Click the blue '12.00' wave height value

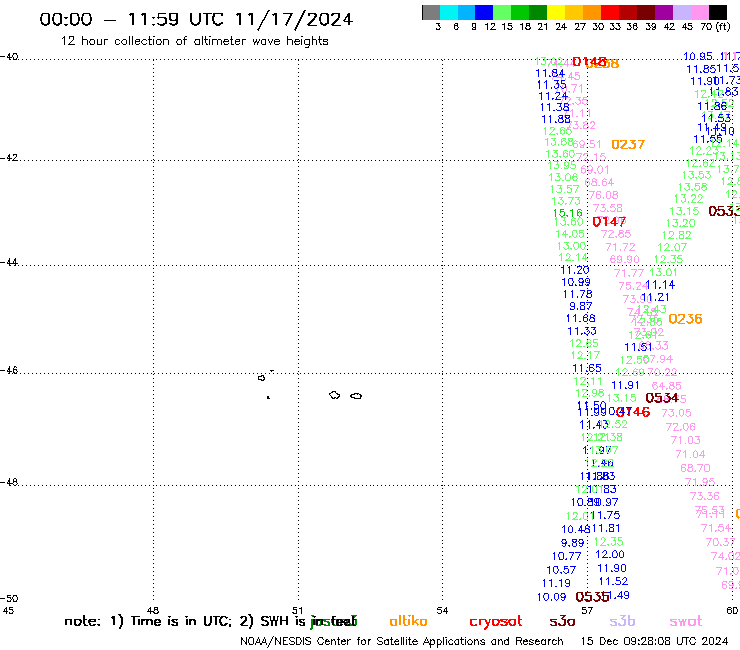click(610, 555)
